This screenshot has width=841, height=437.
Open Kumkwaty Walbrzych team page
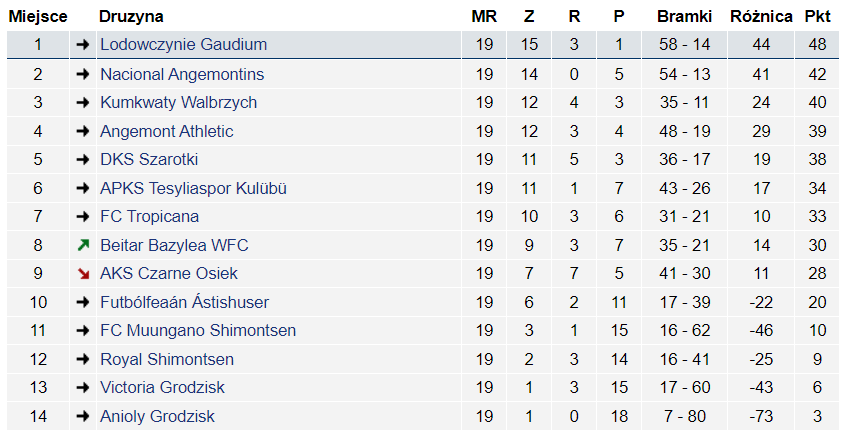[178, 103]
